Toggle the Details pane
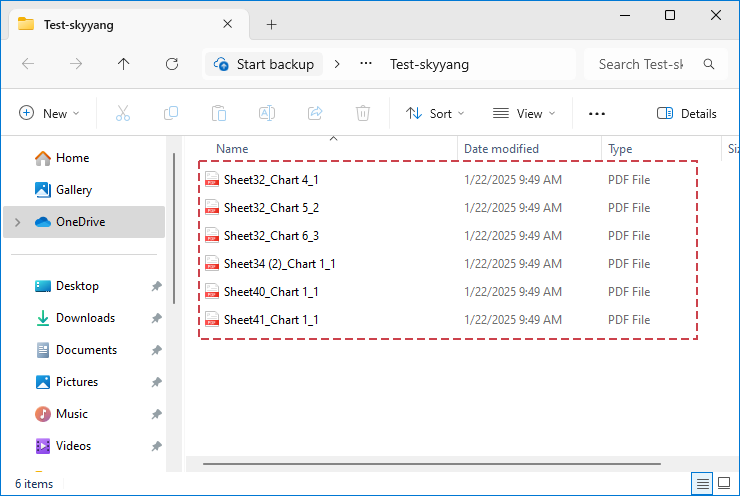This screenshot has height=496, width=740. point(686,114)
